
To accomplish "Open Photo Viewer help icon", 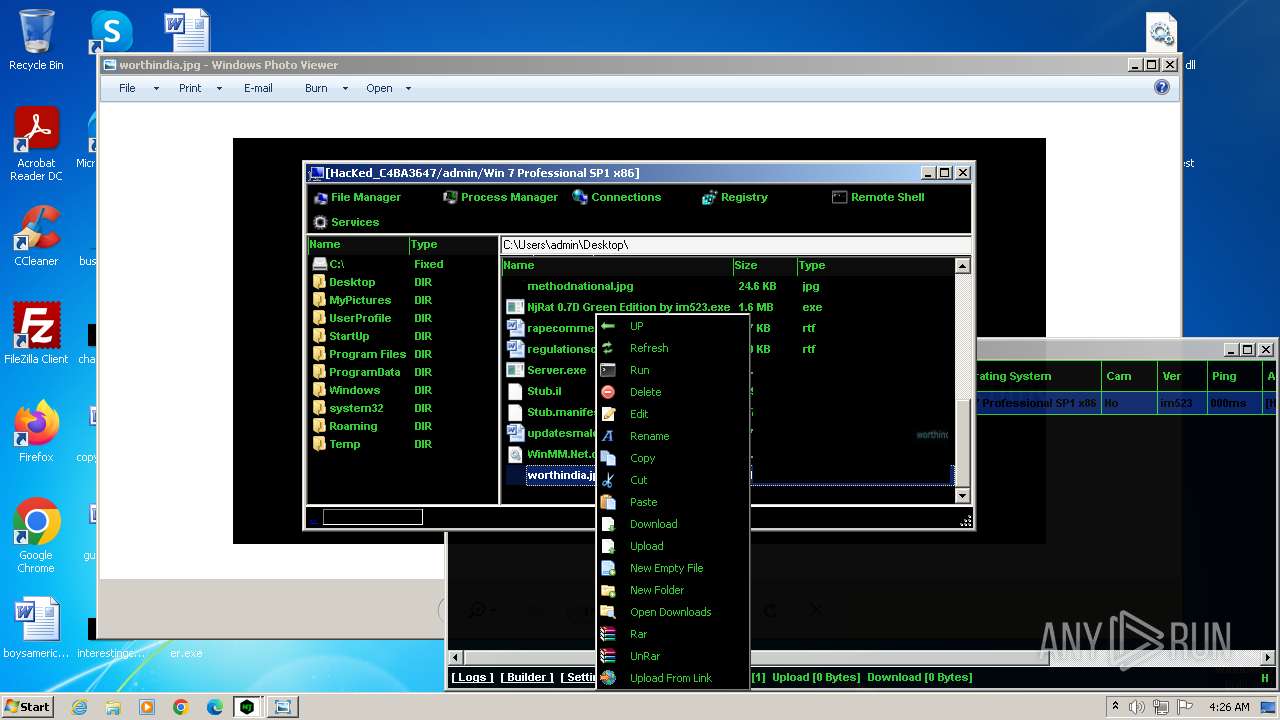I will click(x=1161, y=88).
